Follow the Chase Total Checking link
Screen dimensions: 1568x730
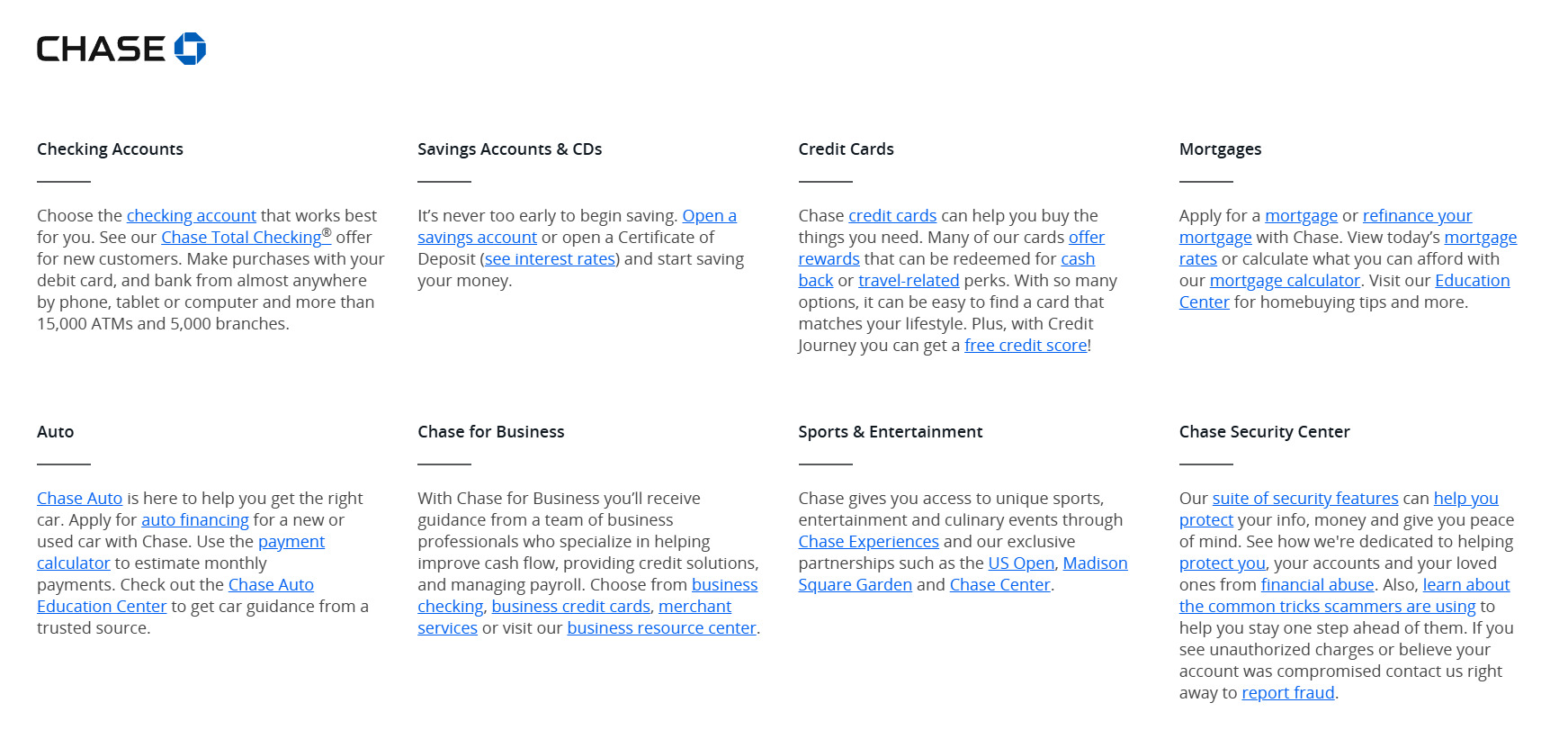point(241,238)
